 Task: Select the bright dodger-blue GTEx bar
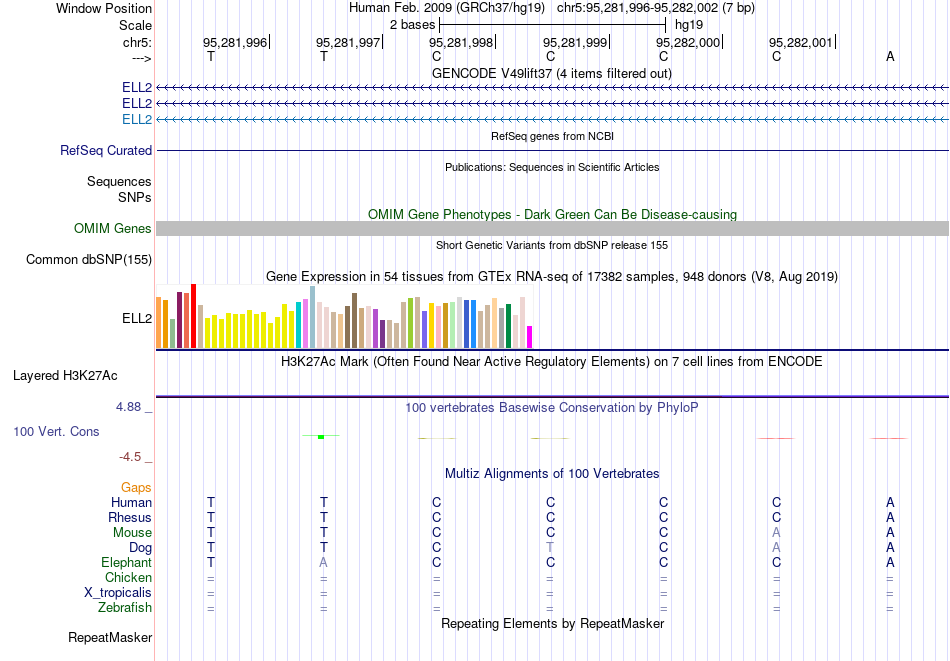pos(473,324)
